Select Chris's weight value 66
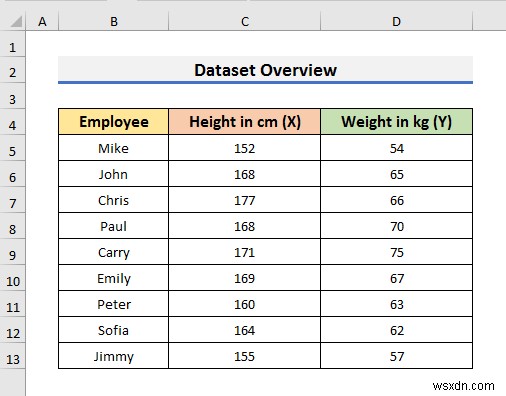Image resolution: width=506 pixels, height=396 pixels. pyautogui.click(x=396, y=200)
